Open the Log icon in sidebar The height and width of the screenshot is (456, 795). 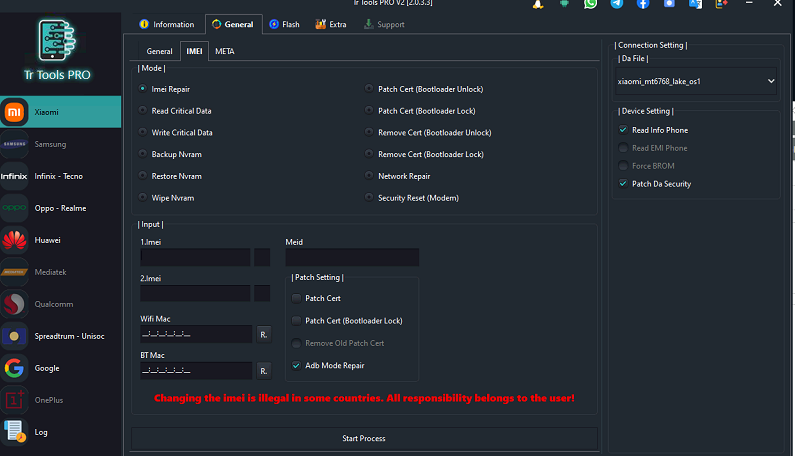pyautogui.click(x=14, y=432)
